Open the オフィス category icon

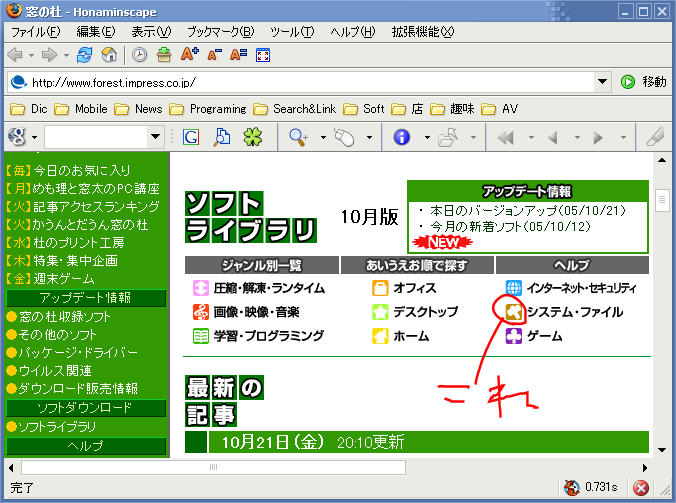coord(380,287)
